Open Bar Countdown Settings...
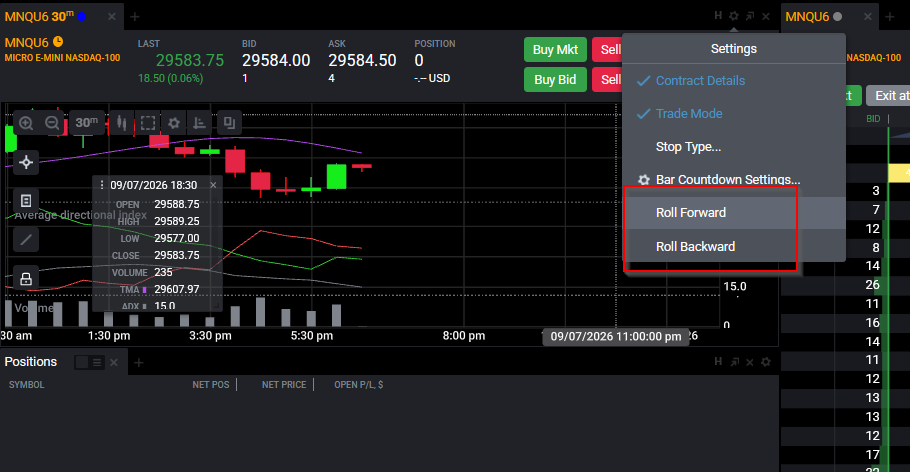This screenshot has width=910, height=472. [734, 179]
